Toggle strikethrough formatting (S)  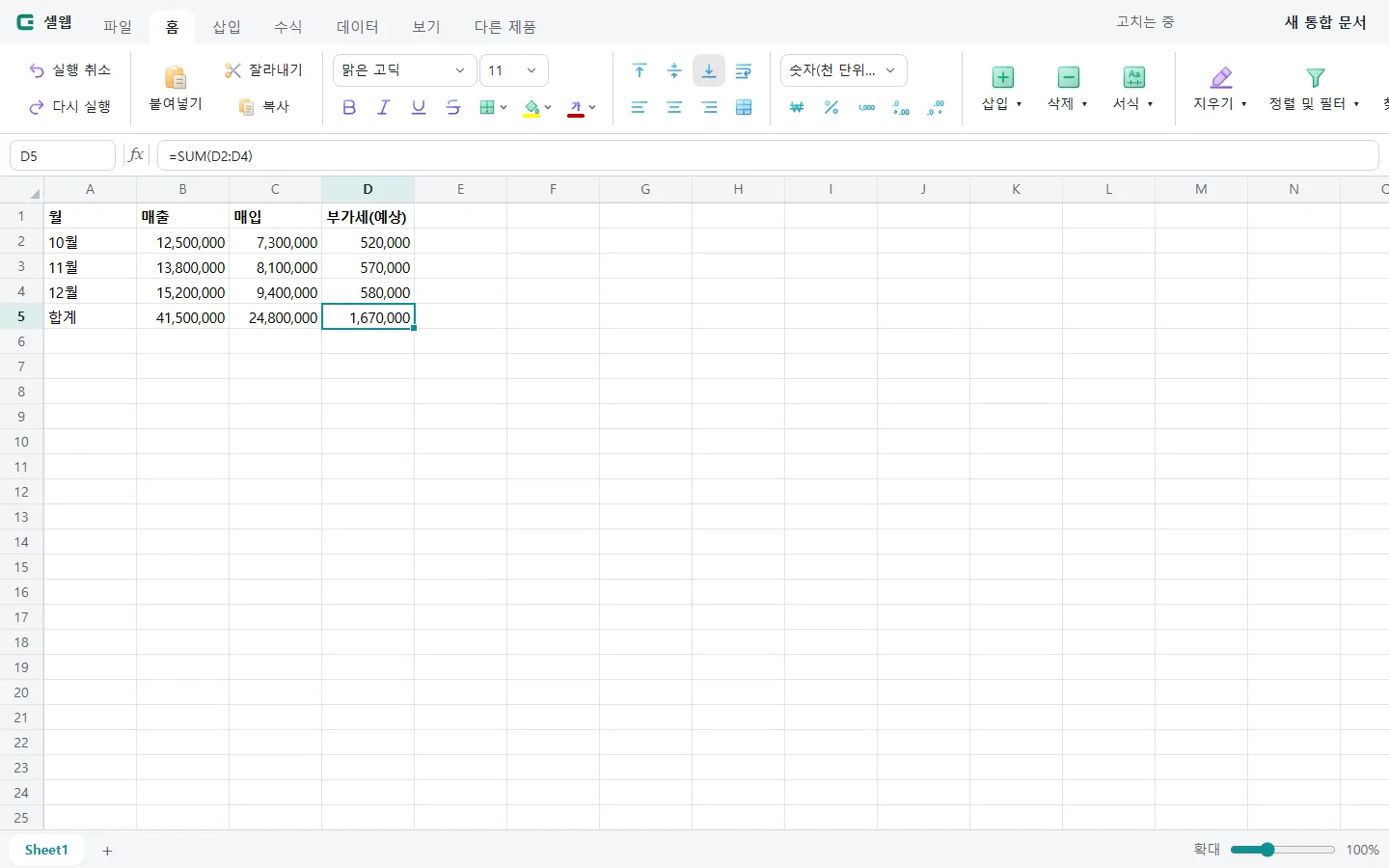(453, 108)
